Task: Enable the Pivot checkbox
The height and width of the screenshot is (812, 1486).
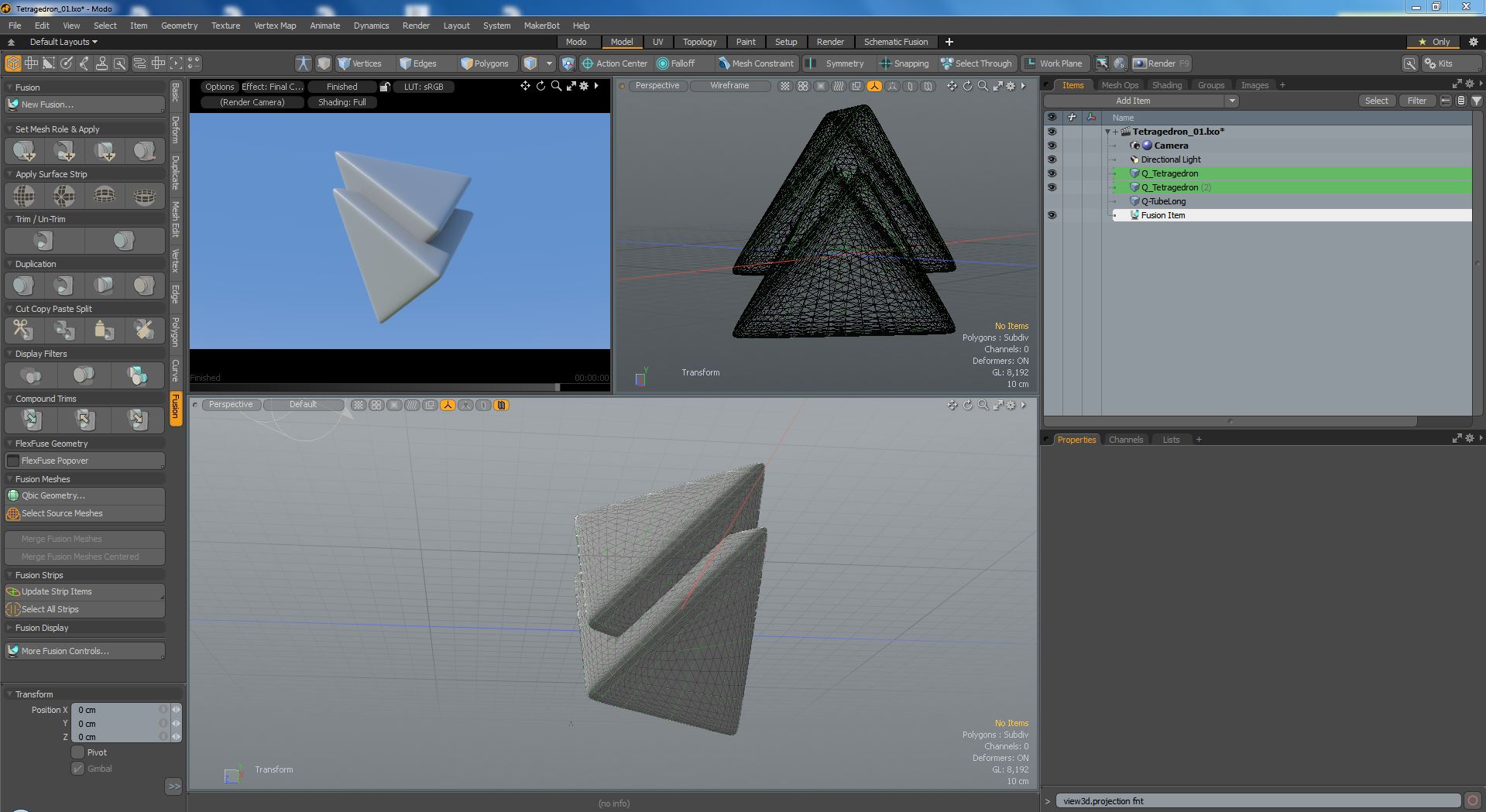Action: (x=78, y=752)
